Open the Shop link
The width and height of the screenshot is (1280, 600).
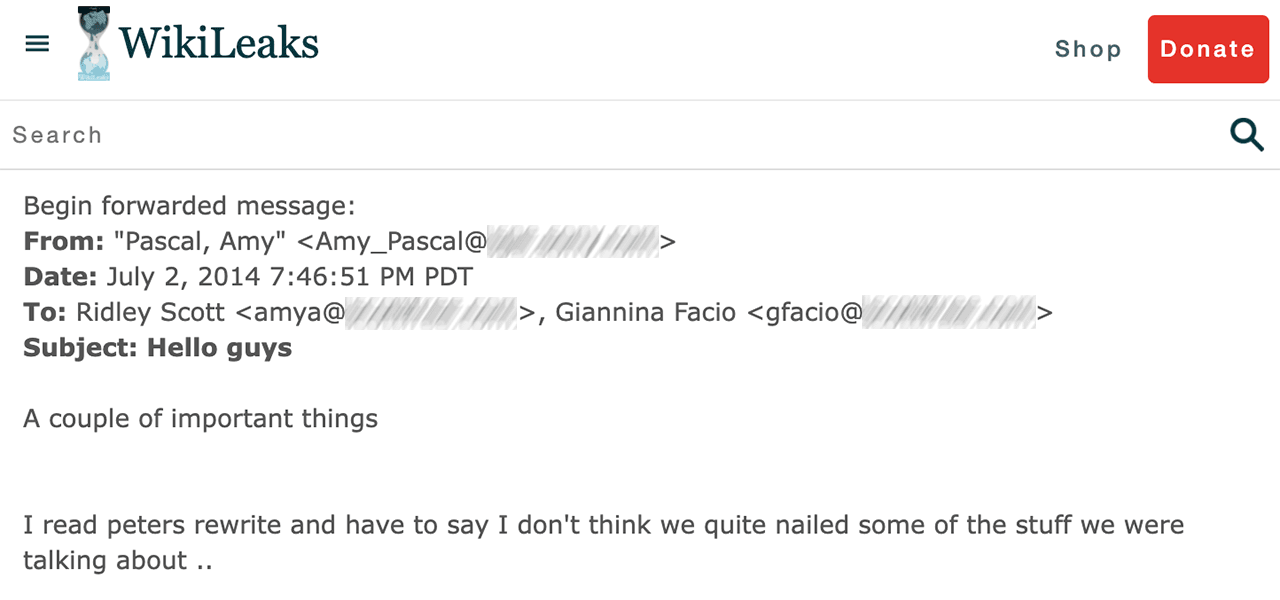1088,49
